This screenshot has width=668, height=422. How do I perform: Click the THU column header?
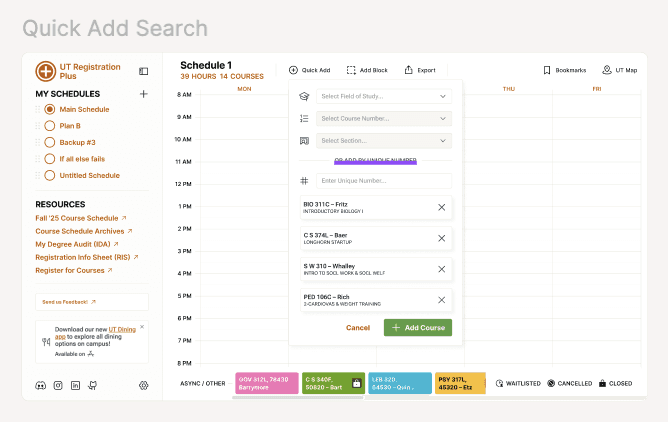pyautogui.click(x=509, y=89)
